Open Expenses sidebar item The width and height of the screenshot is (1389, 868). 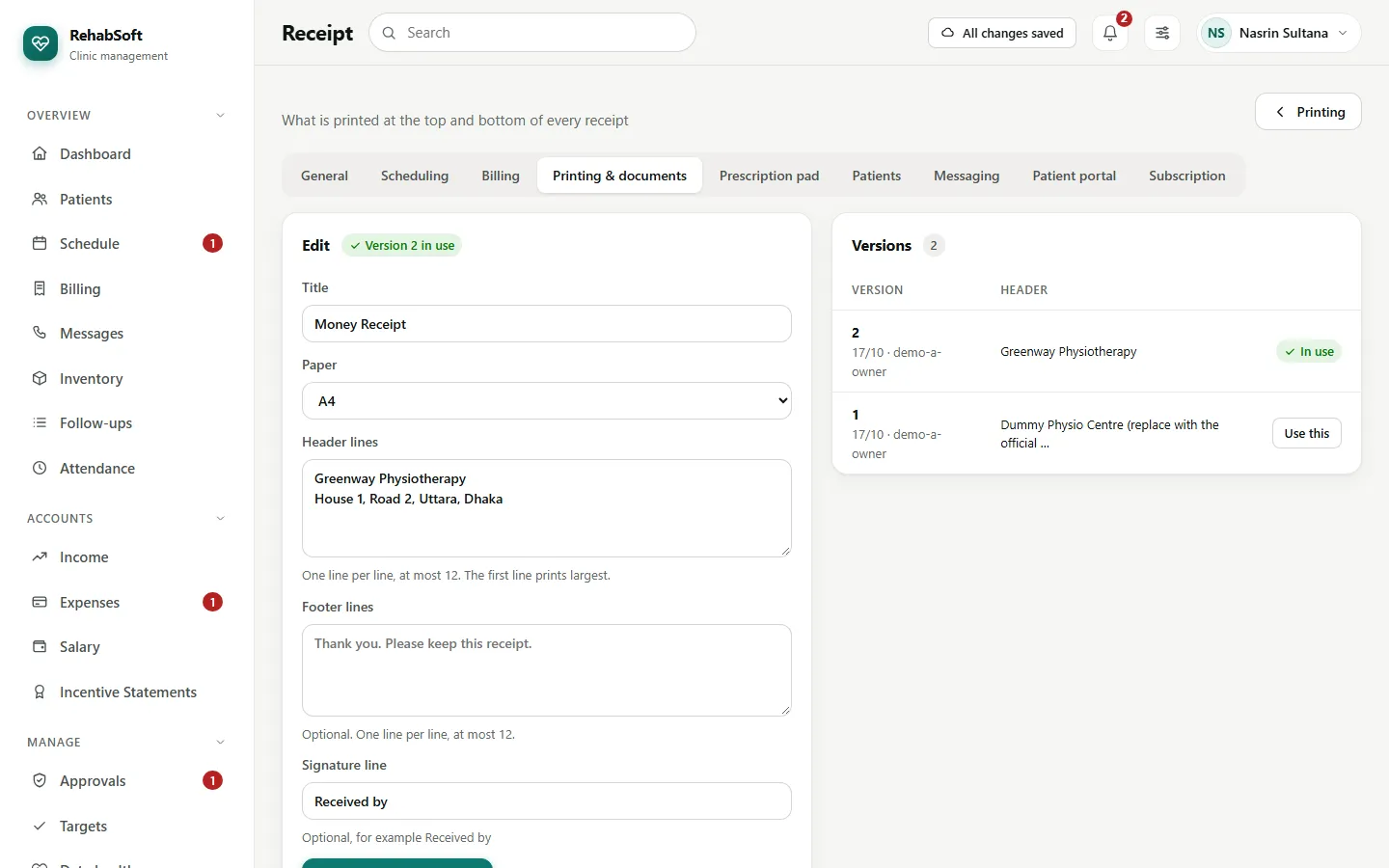[126, 602]
